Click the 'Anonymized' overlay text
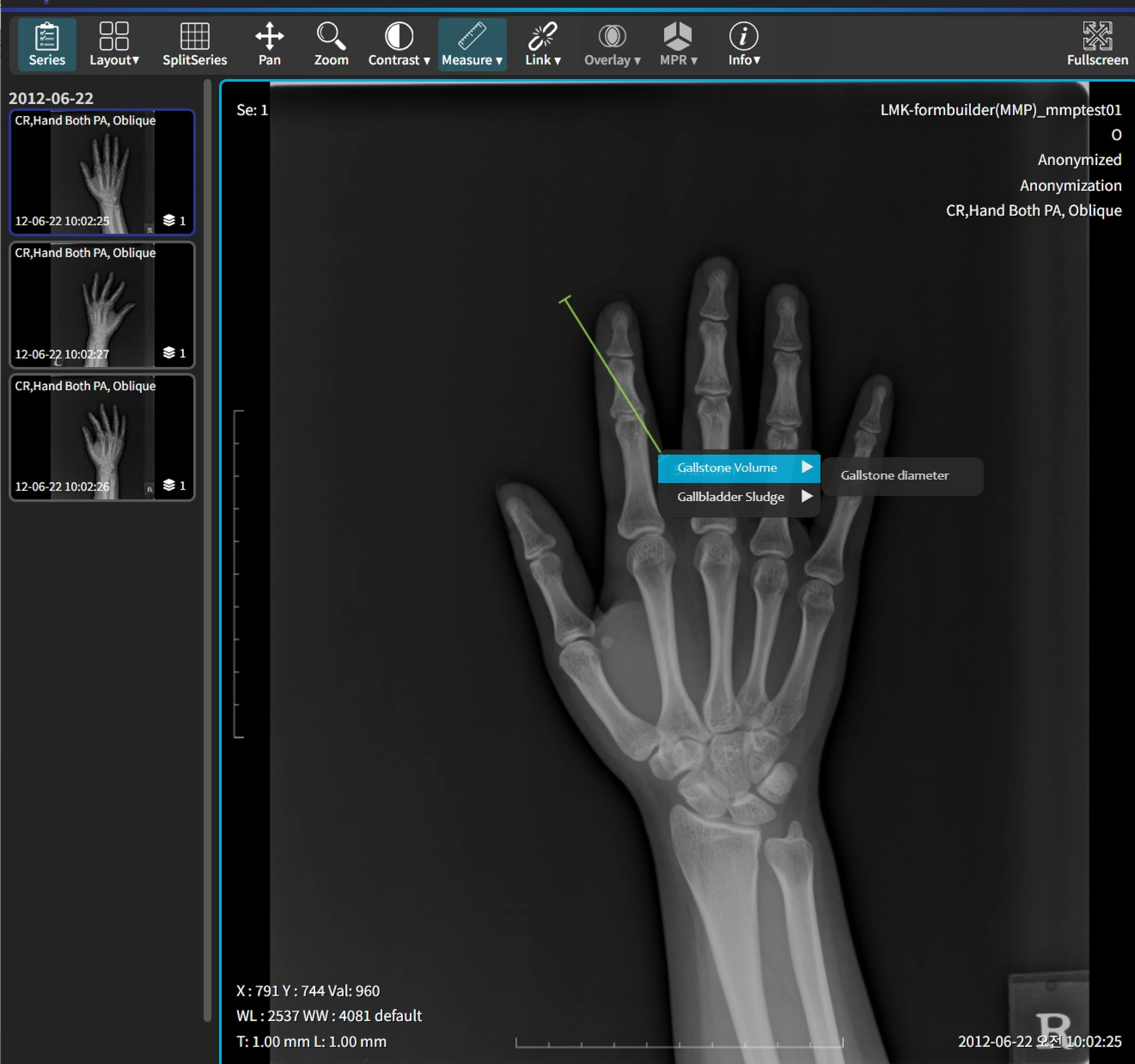The width and height of the screenshot is (1135, 1064). tap(1080, 160)
